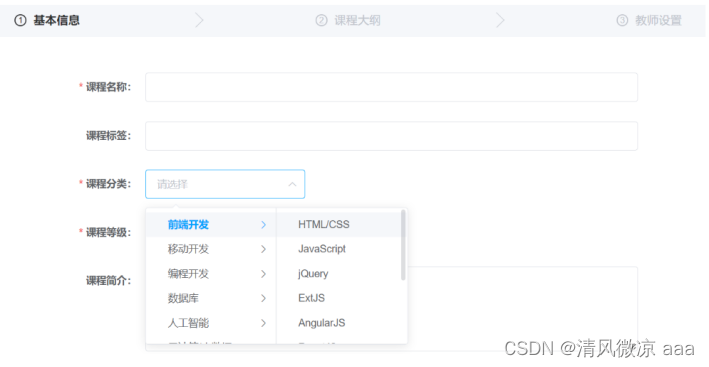Collapse 课程分类 dropdown via arrow icon

(x=292, y=184)
